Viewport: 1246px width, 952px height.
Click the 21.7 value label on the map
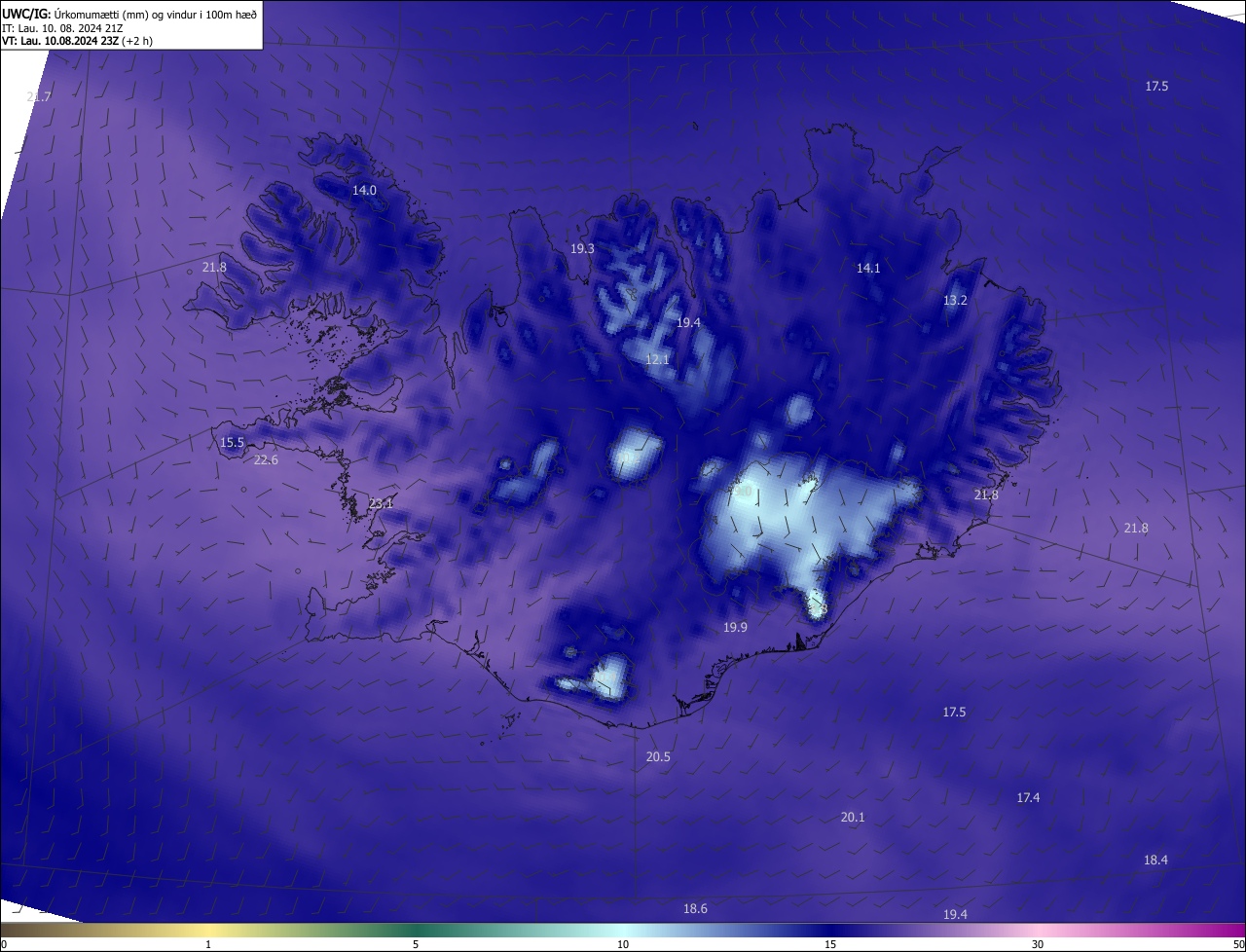click(39, 96)
